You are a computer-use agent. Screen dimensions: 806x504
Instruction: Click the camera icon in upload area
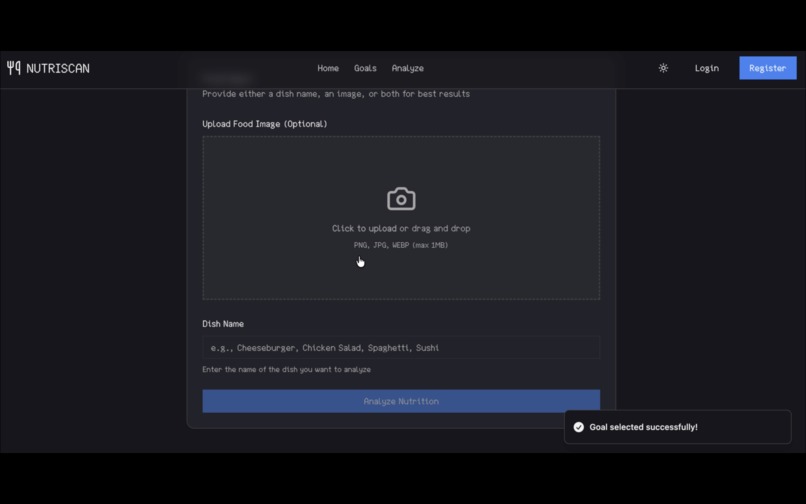click(x=401, y=199)
